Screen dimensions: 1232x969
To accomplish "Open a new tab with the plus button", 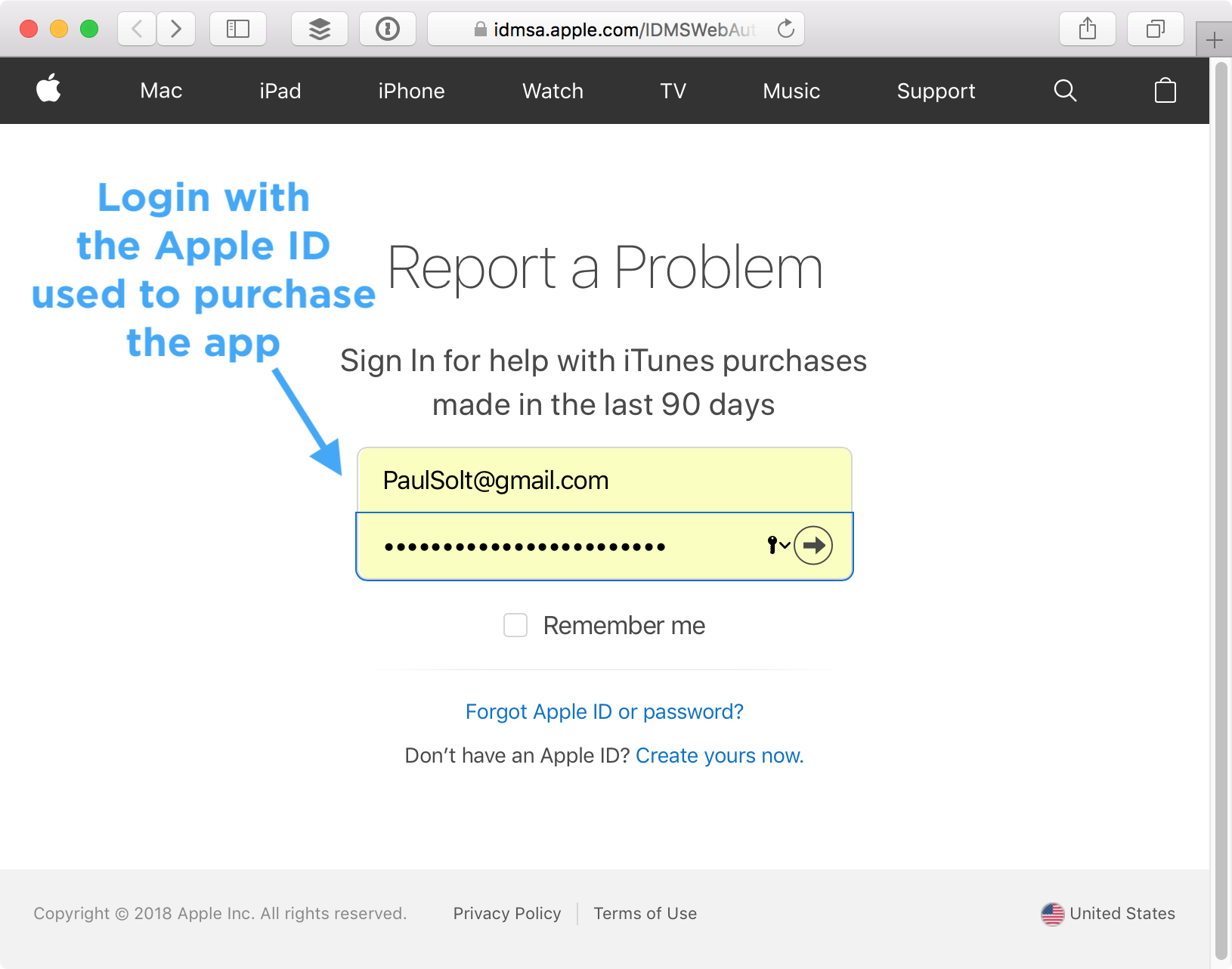I will click(1213, 39).
